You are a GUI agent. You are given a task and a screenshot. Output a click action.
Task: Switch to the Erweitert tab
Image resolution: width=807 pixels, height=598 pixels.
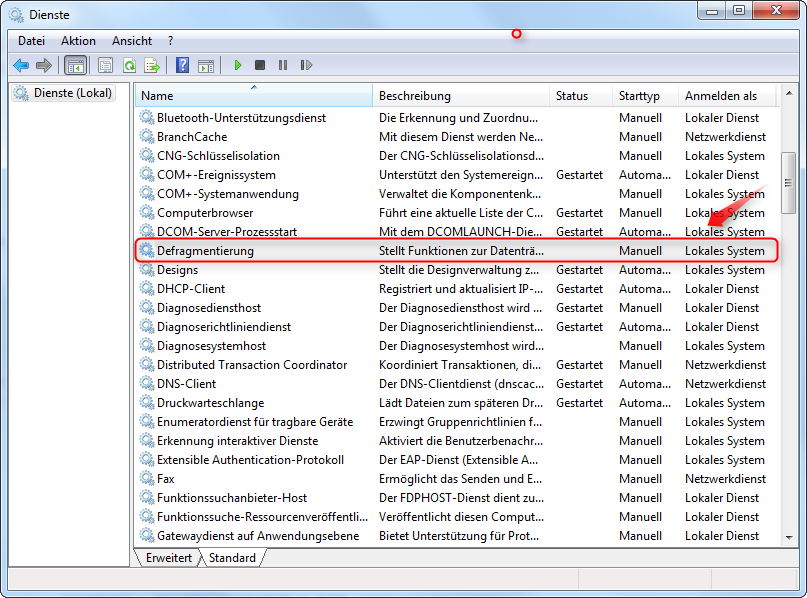click(169, 558)
